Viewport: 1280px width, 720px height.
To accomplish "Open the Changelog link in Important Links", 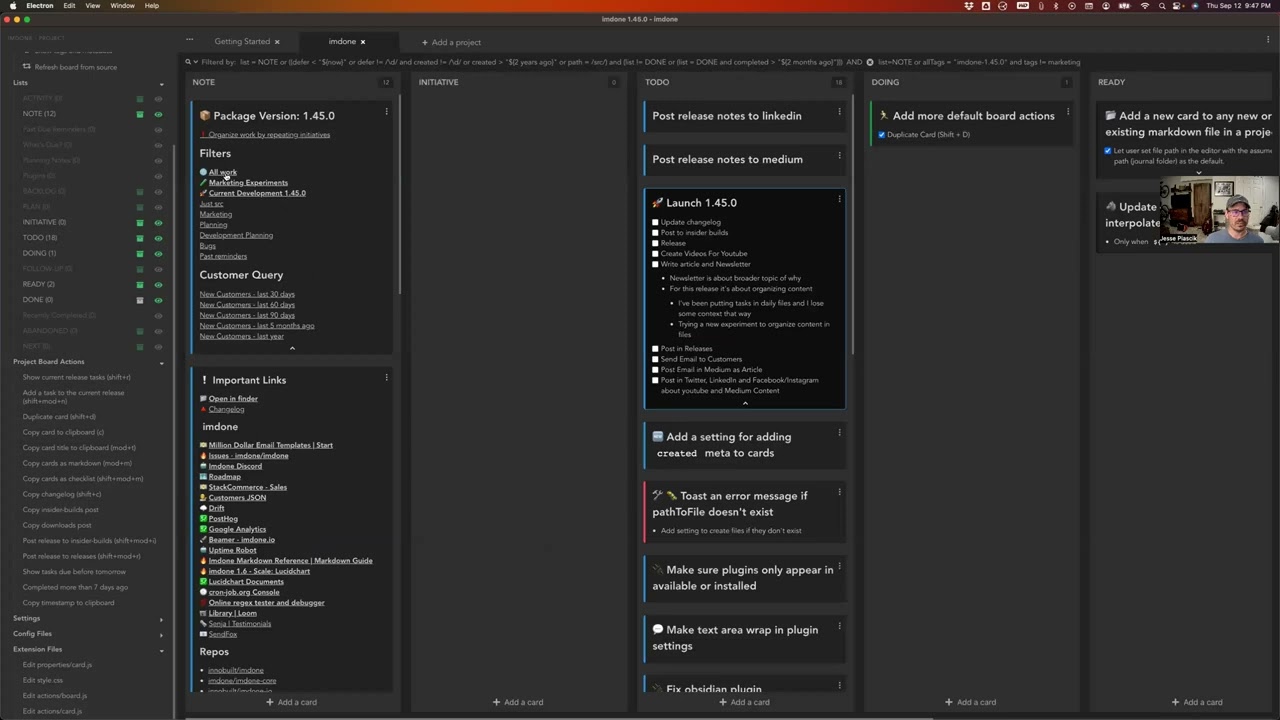I will coord(226,409).
